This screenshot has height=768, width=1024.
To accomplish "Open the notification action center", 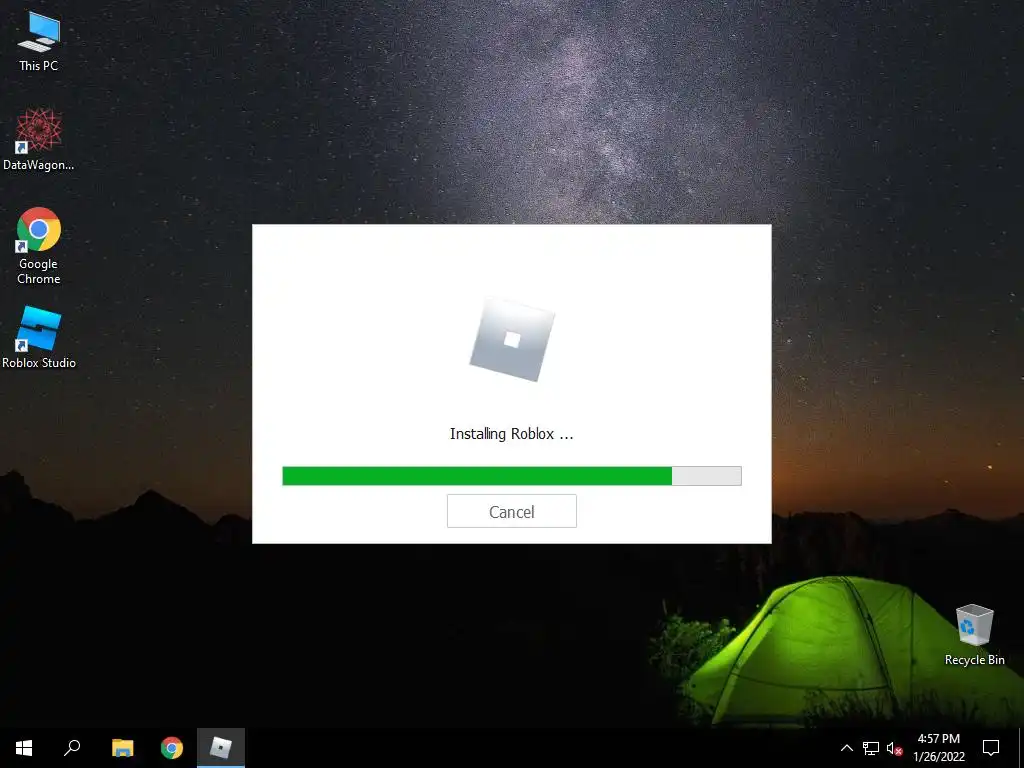I will (991, 748).
